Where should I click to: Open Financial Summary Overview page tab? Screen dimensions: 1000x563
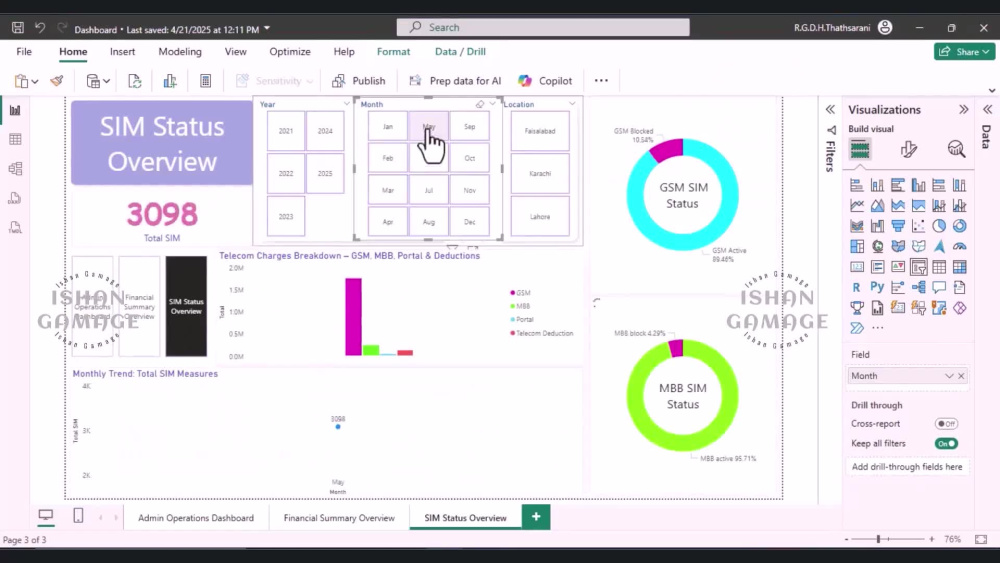pos(339,518)
